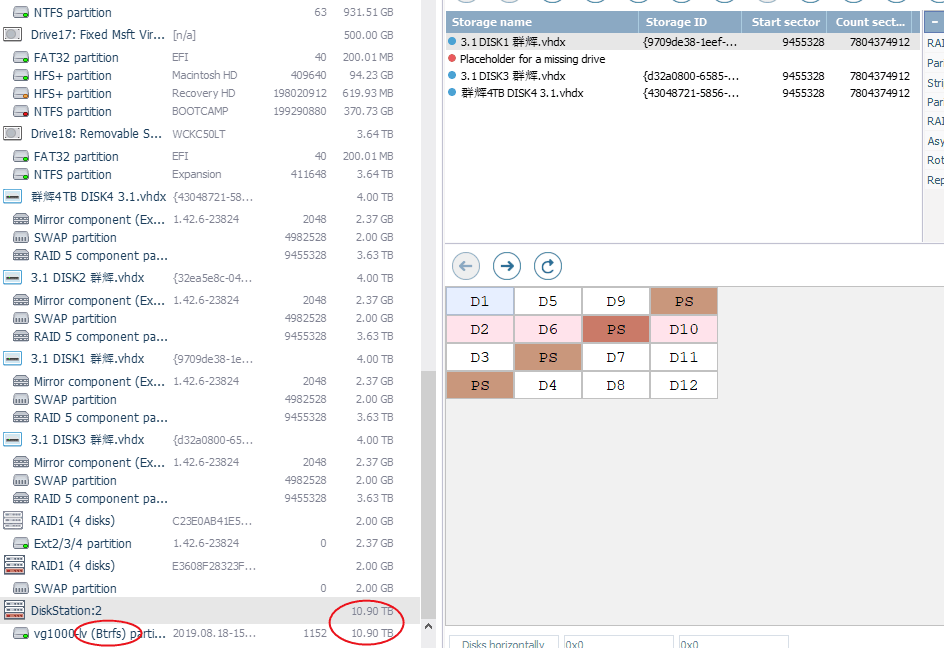Click the Drive18 Removable storage disk icon

(13, 134)
